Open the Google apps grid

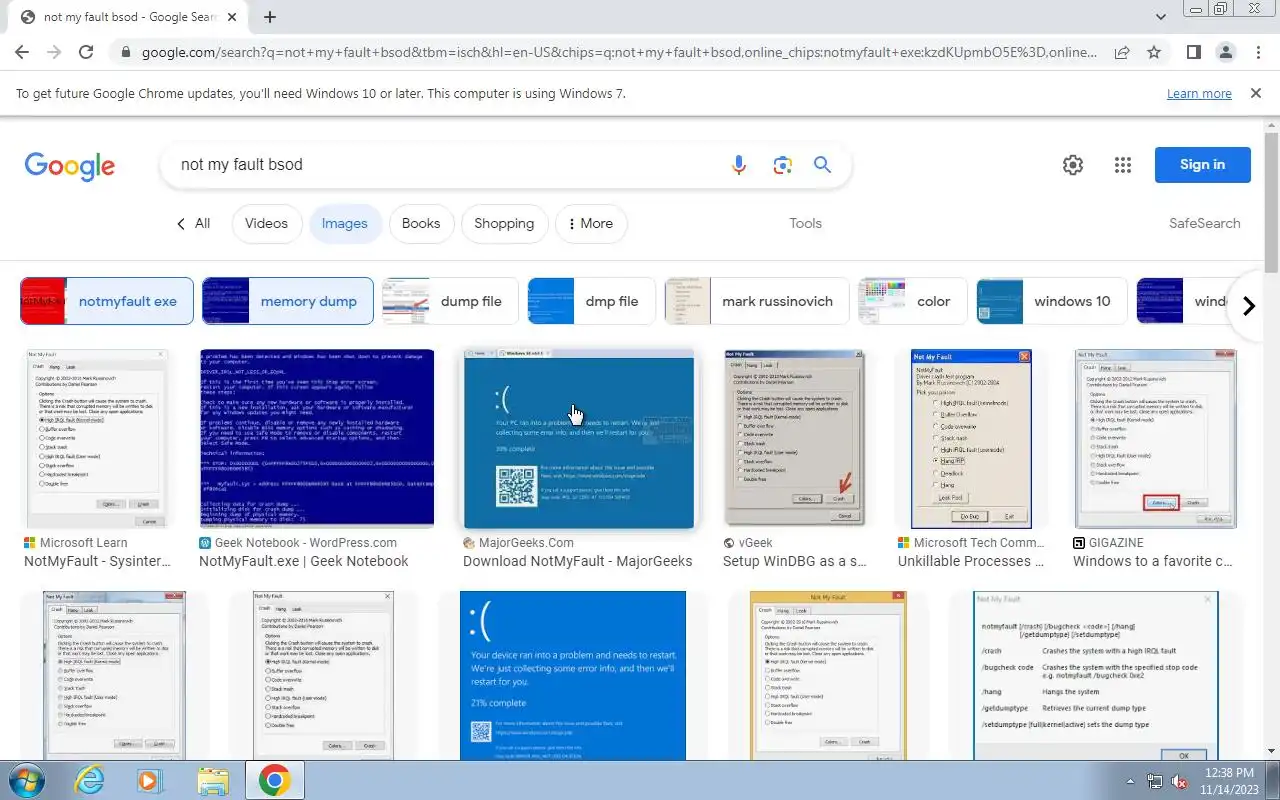(x=1123, y=165)
